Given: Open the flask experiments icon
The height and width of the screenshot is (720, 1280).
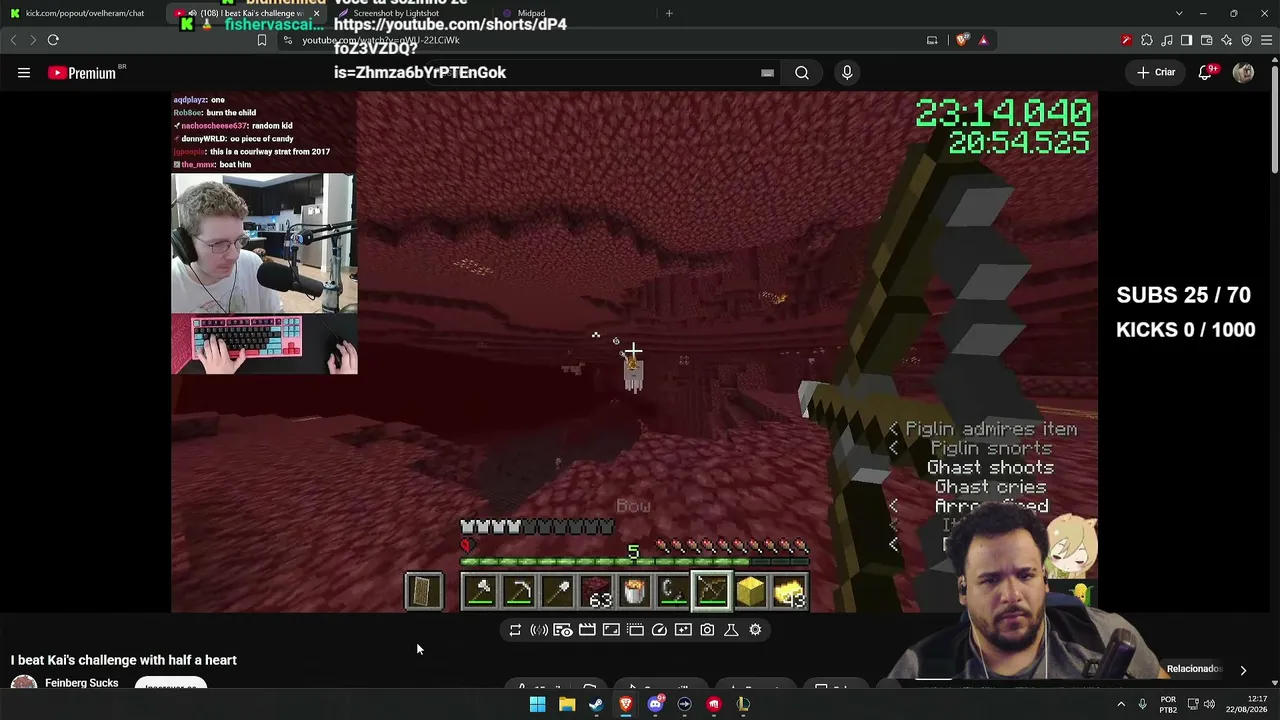Looking at the screenshot, I should click(x=731, y=630).
